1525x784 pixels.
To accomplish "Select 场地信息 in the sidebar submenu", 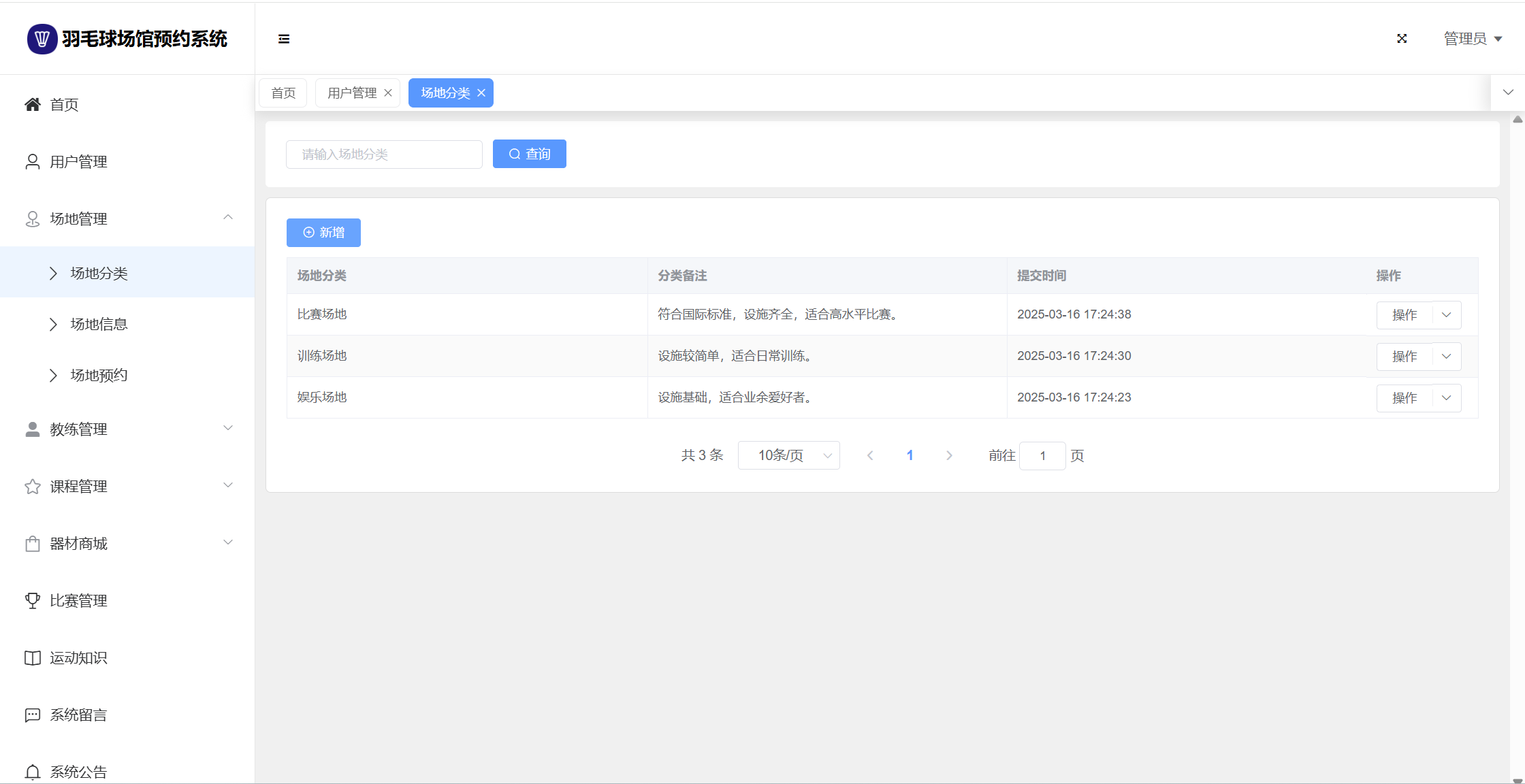I will tap(99, 324).
